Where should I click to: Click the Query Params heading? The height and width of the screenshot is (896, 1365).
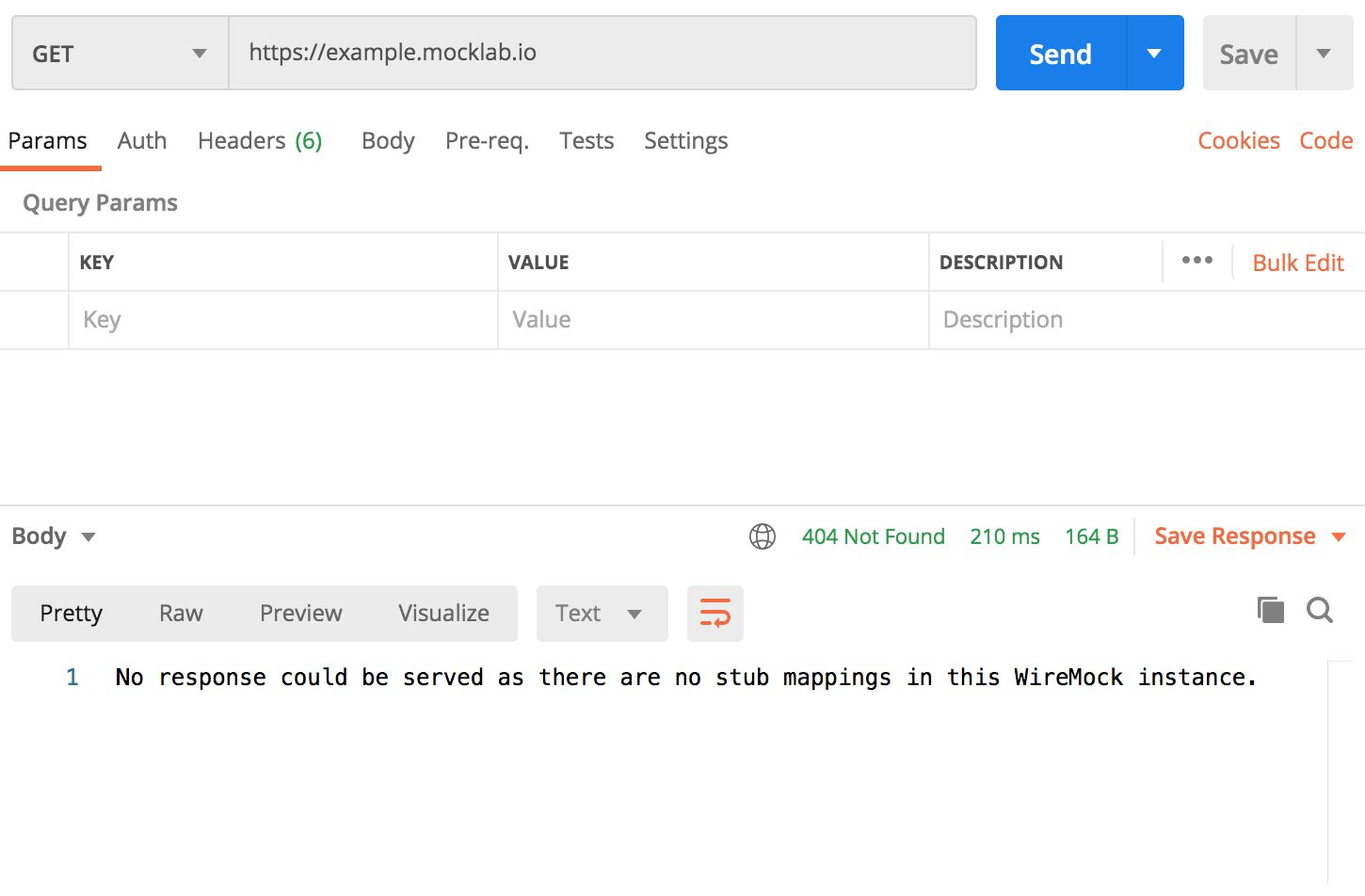click(x=100, y=203)
